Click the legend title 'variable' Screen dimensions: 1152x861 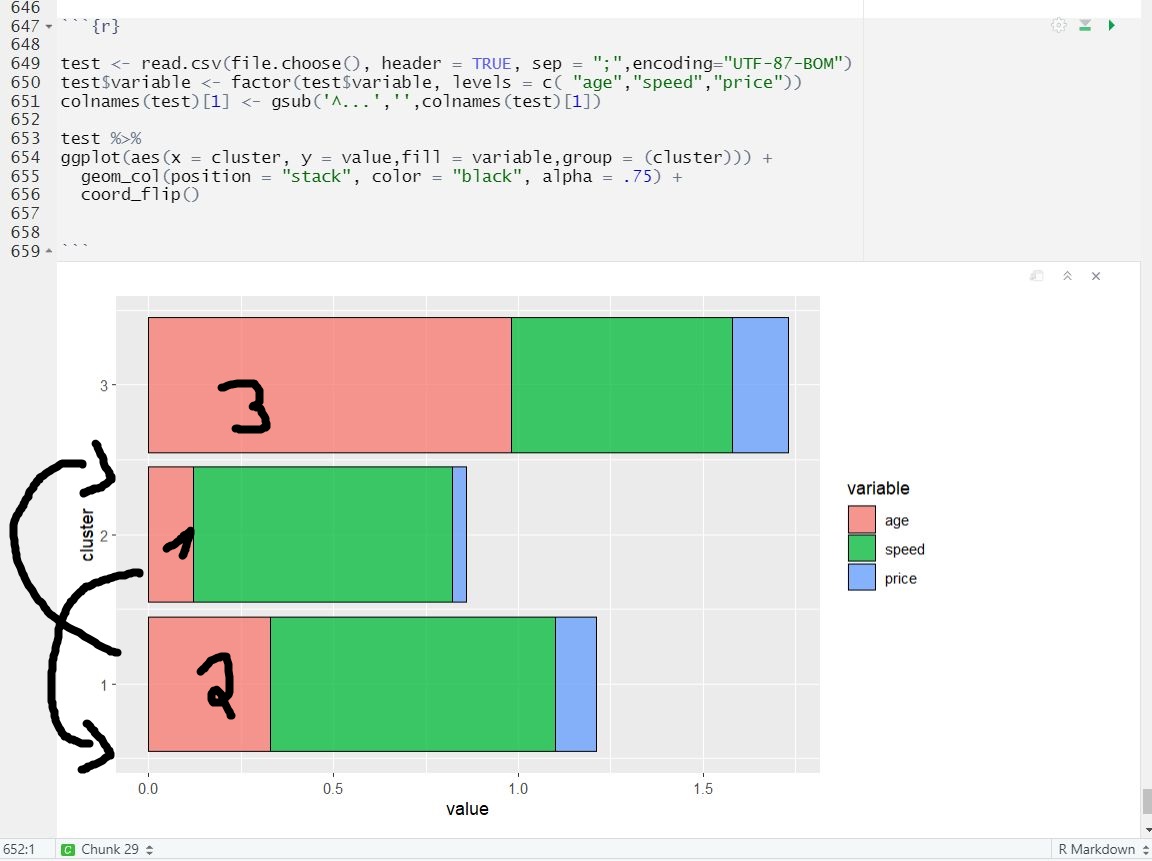[878, 489]
